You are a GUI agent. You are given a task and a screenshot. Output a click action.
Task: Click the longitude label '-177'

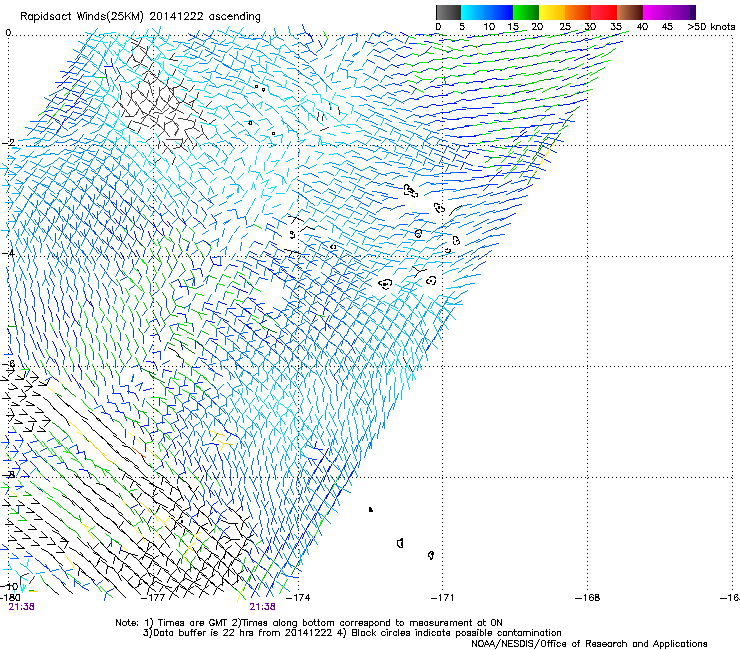tap(153, 598)
